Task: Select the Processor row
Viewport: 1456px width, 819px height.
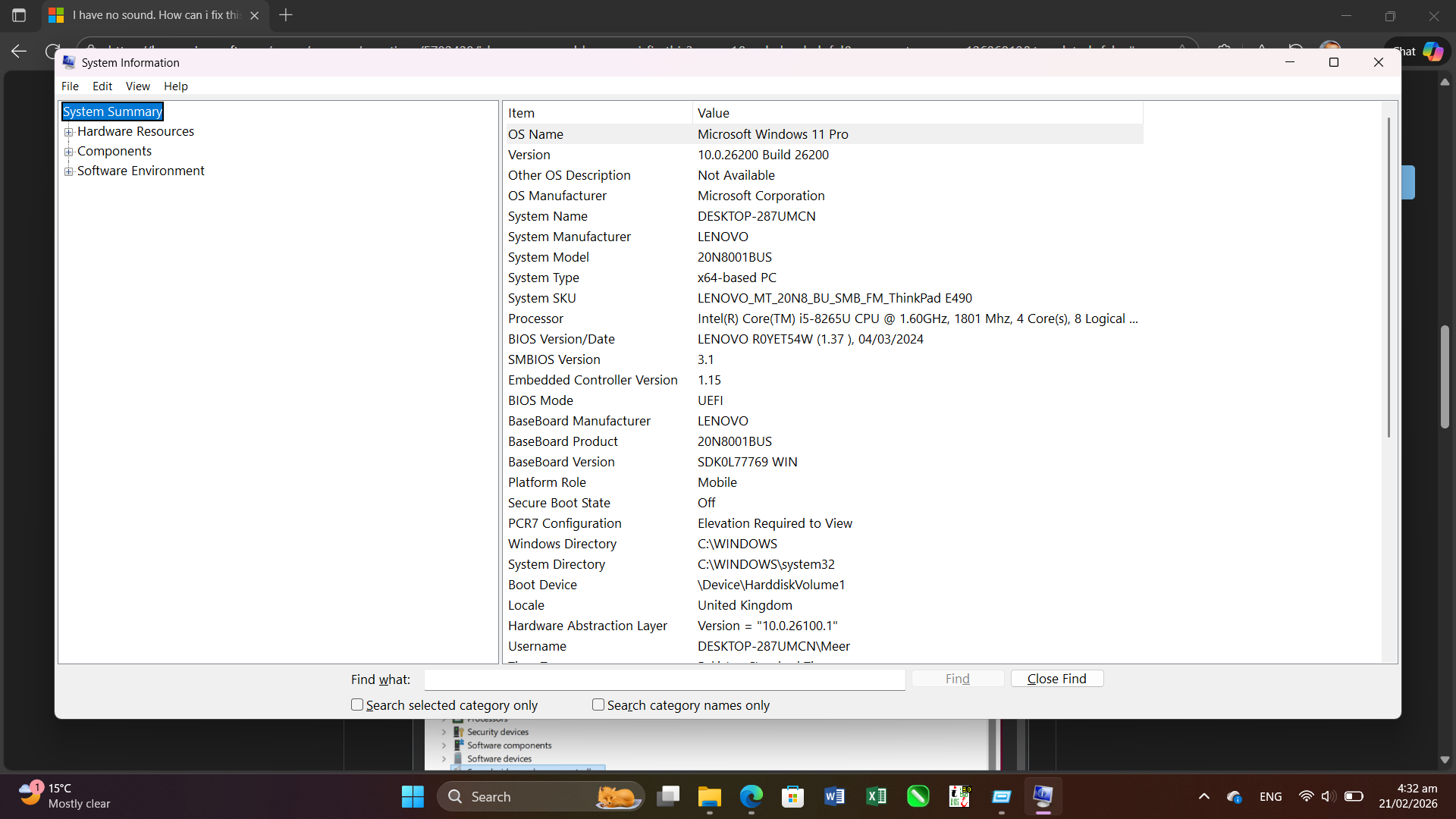Action: 824,318
